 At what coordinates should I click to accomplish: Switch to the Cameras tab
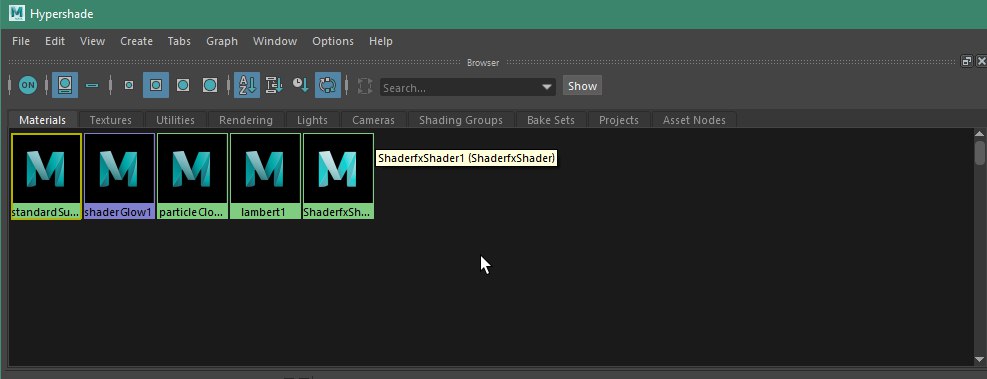[x=373, y=120]
